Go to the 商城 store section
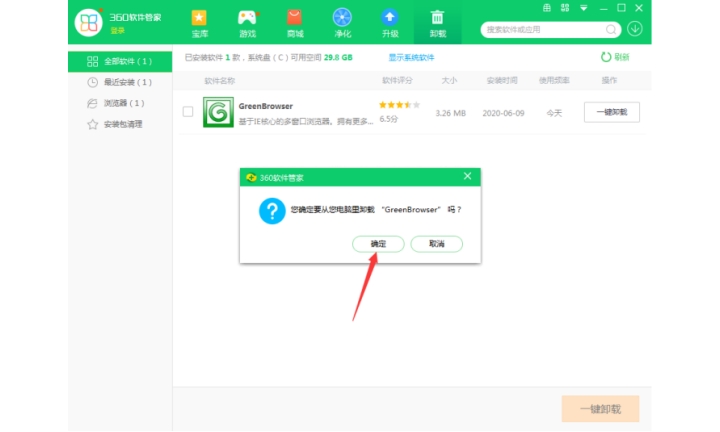Image resolution: width=720 pixels, height=432 pixels. [x=294, y=23]
